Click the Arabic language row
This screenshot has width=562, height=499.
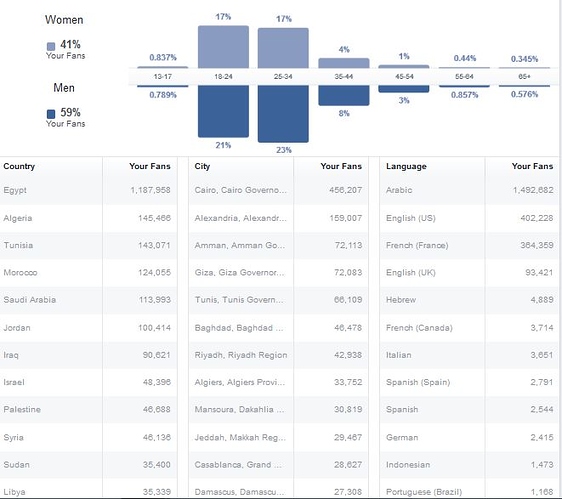(469, 190)
